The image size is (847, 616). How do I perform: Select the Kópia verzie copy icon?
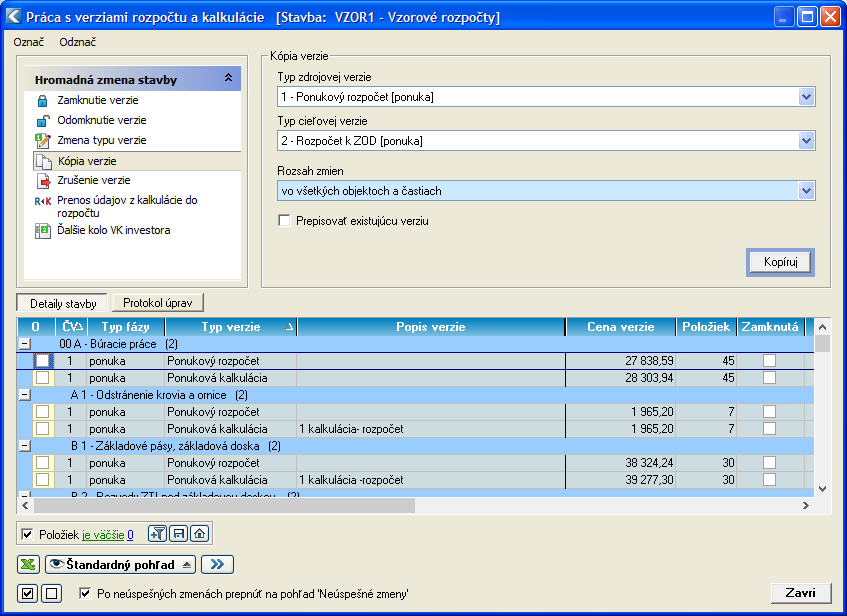pos(43,161)
